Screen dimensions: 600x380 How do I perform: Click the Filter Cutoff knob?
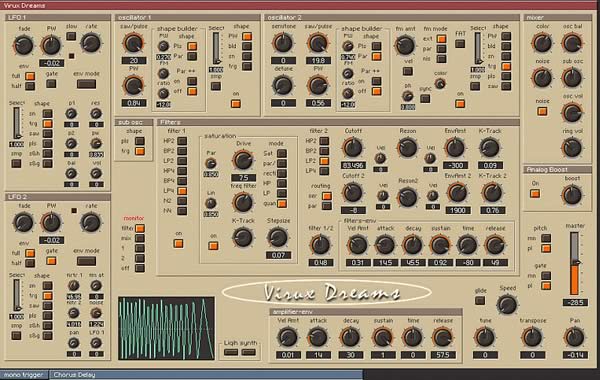click(352, 148)
